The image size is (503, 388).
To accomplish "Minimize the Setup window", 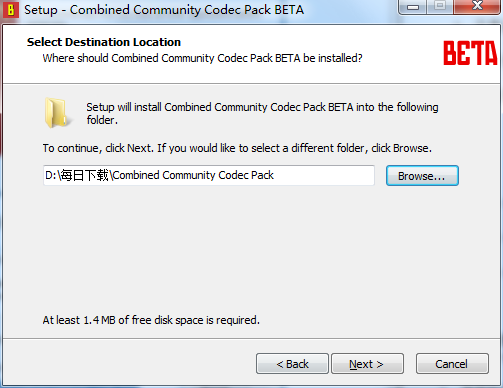I will click(413, 7).
